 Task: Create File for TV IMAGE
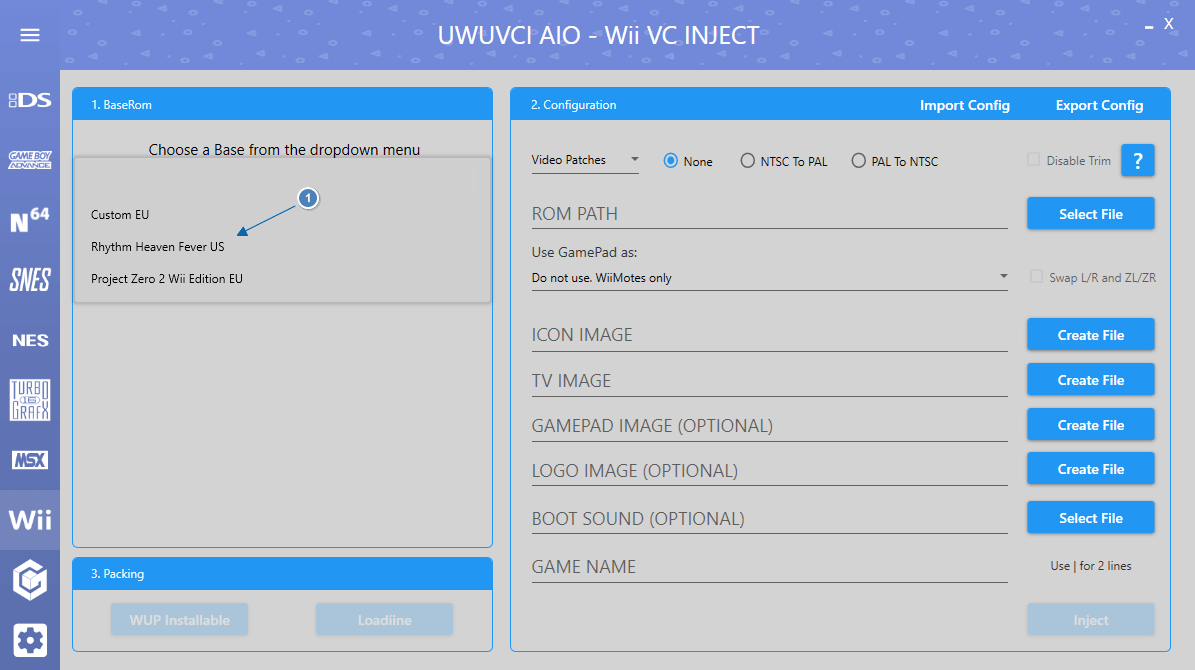coord(1091,380)
